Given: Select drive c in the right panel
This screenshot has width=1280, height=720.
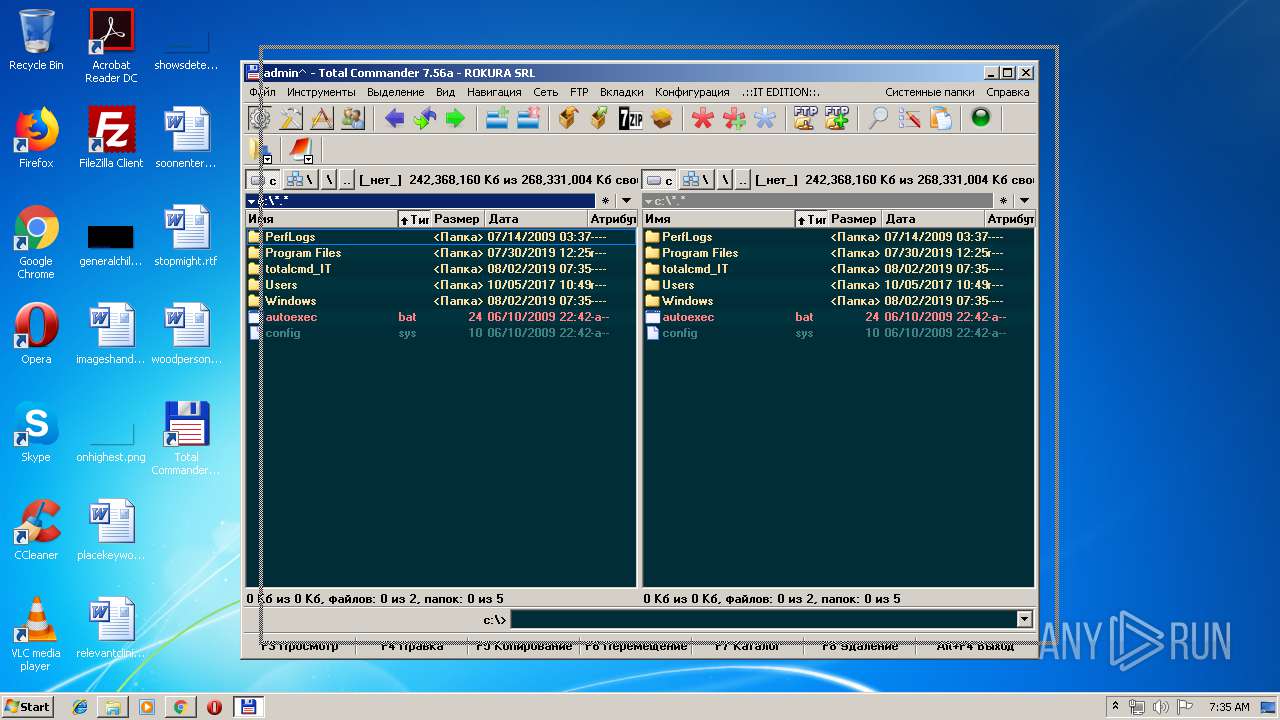Looking at the screenshot, I should (661, 180).
